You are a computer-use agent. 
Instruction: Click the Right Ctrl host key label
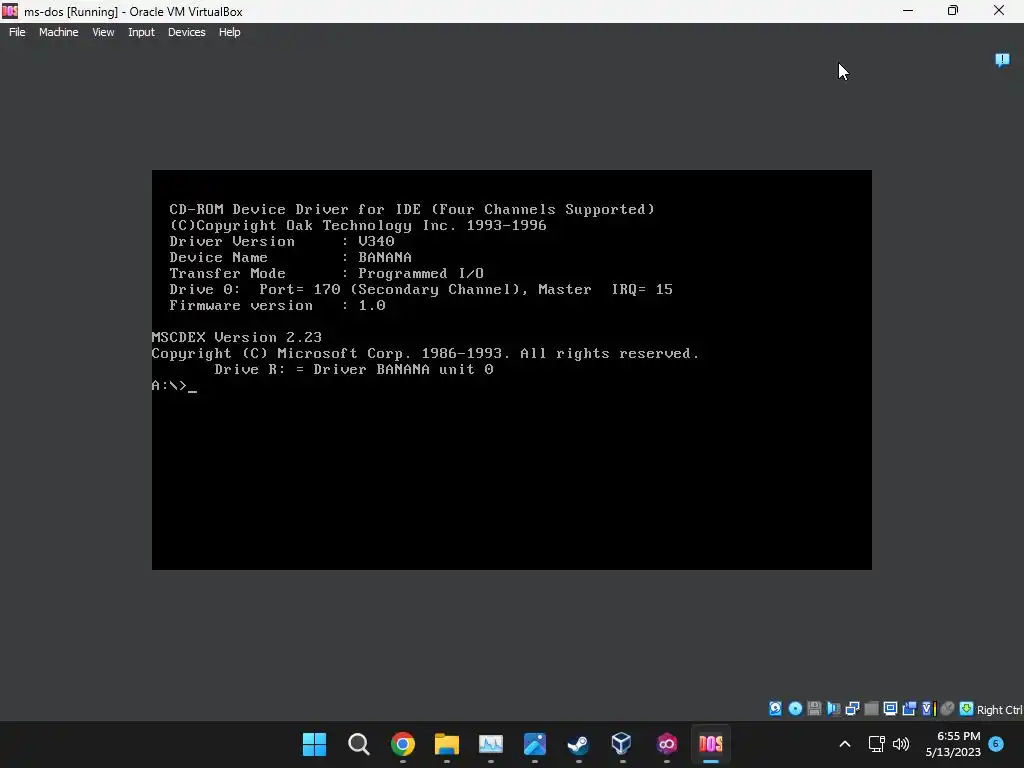click(999, 710)
